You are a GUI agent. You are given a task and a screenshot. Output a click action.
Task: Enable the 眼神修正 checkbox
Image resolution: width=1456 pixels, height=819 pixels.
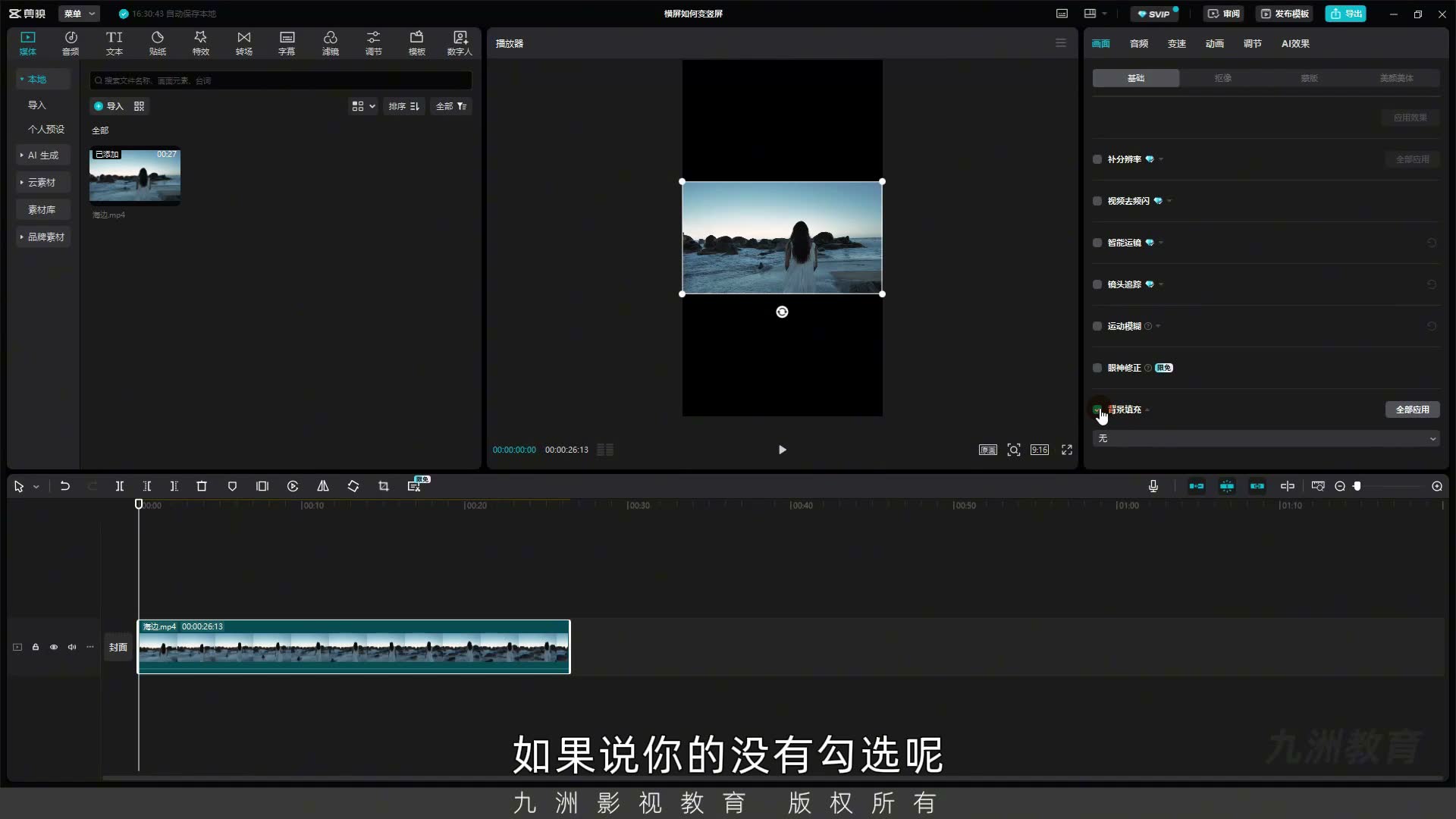click(1097, 368)
